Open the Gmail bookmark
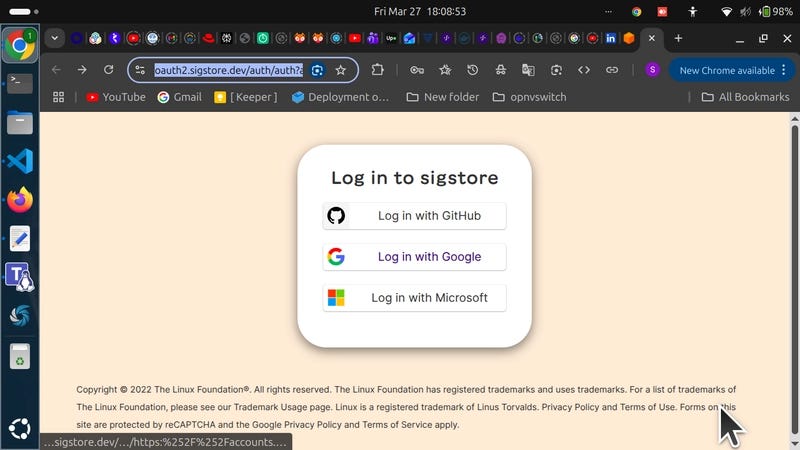800x450 pixels. click(x=180, y=97)
